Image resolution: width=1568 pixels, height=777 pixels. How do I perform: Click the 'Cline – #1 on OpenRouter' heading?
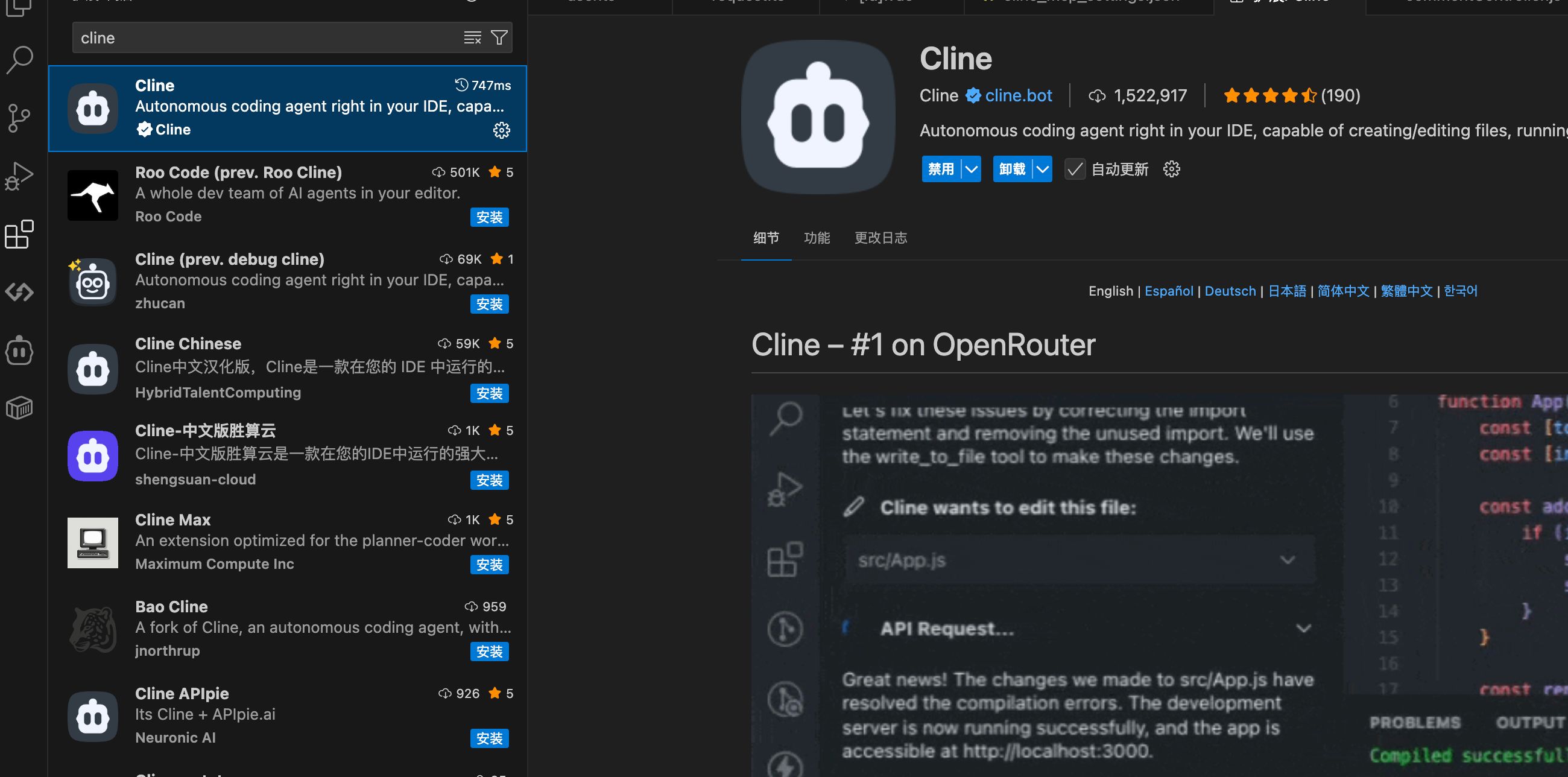(923, 344)
